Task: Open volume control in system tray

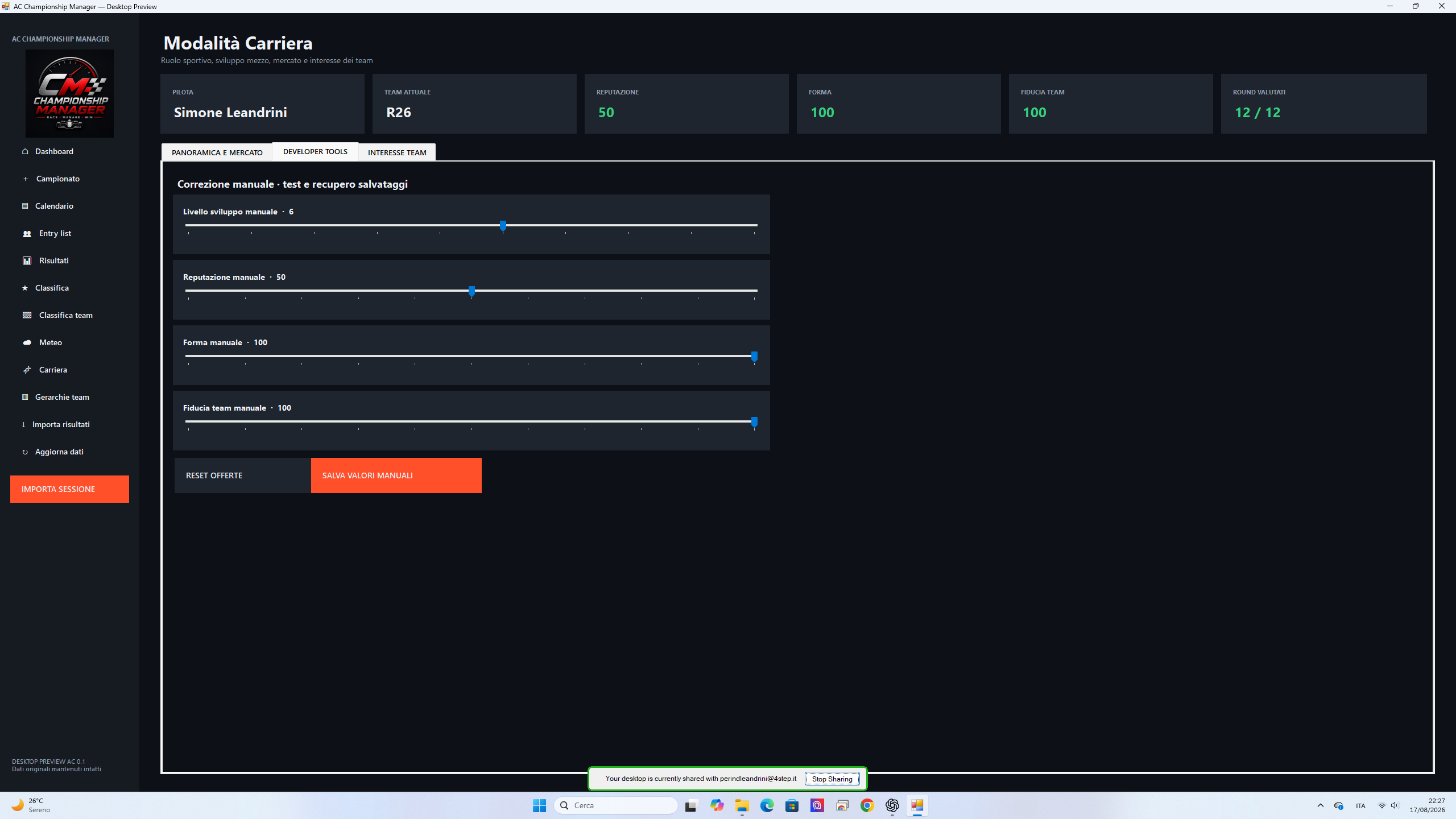Action: 1394,805
